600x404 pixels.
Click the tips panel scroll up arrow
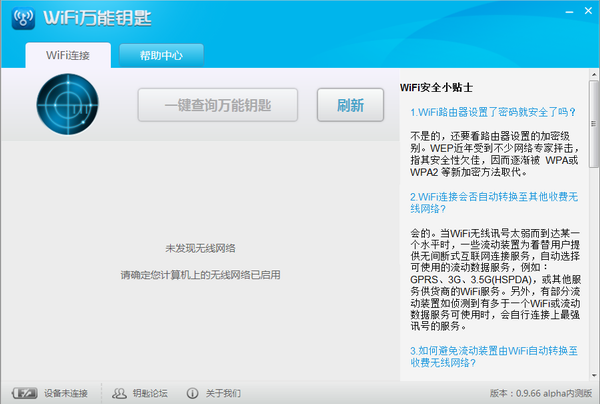click(594, 74)
